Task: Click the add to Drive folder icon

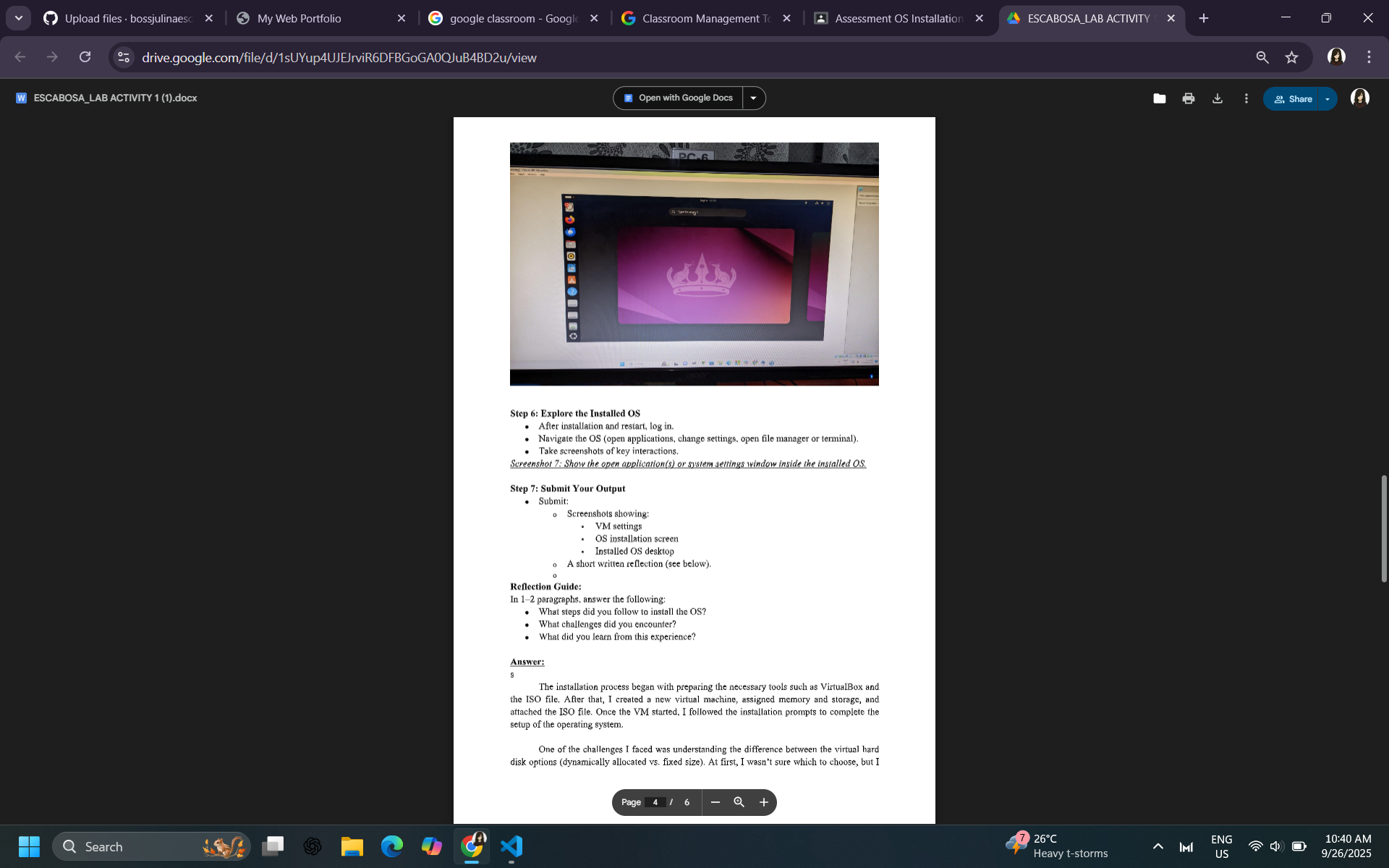Action: pyautogui.click(x=1159, y=98)
